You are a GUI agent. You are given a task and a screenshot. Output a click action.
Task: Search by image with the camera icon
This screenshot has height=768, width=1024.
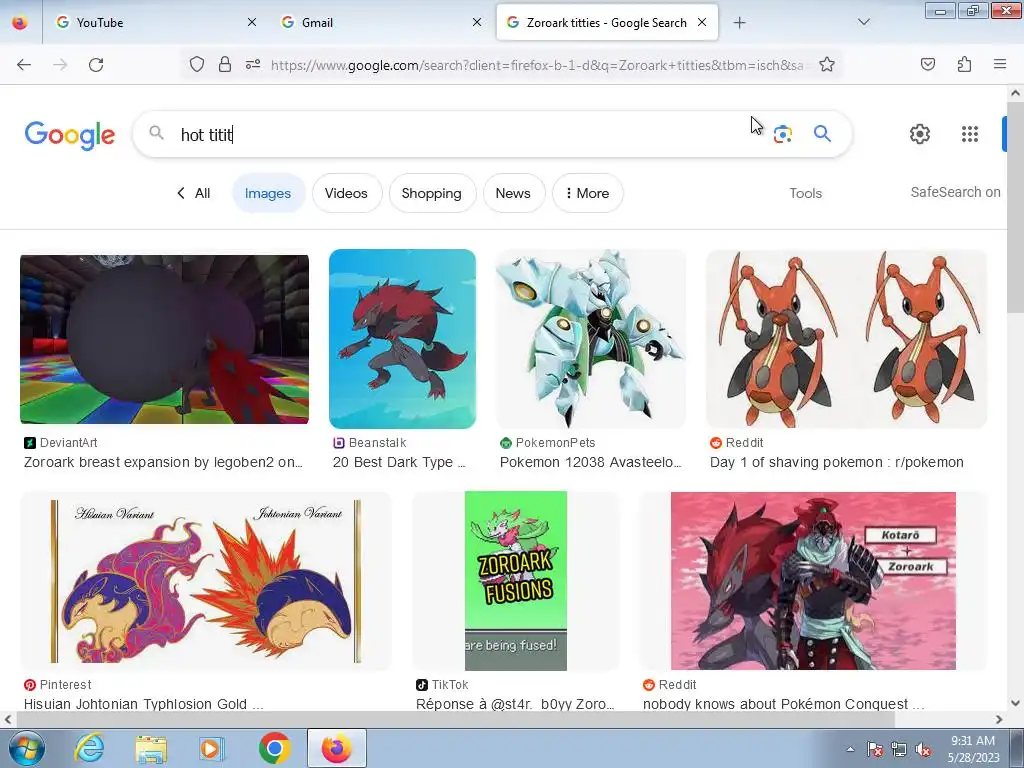coord(782,134)
